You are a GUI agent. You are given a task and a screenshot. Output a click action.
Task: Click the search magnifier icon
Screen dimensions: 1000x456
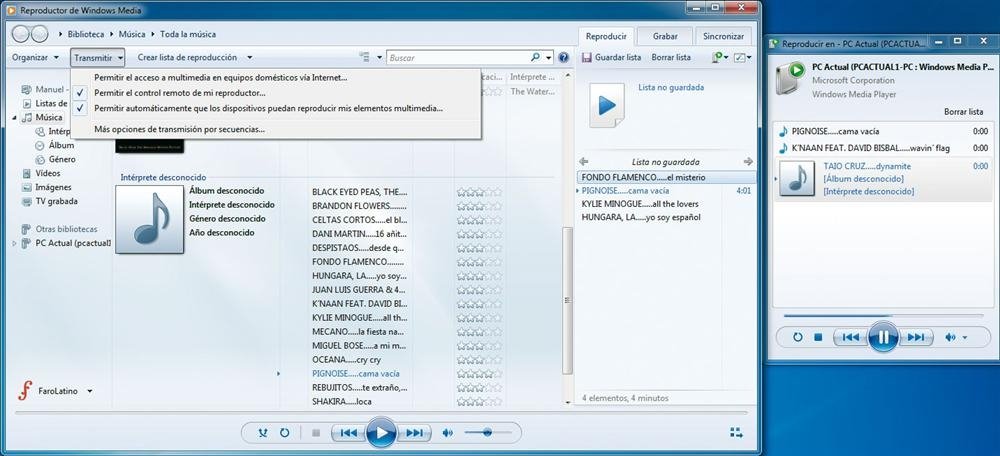[535, 57]
